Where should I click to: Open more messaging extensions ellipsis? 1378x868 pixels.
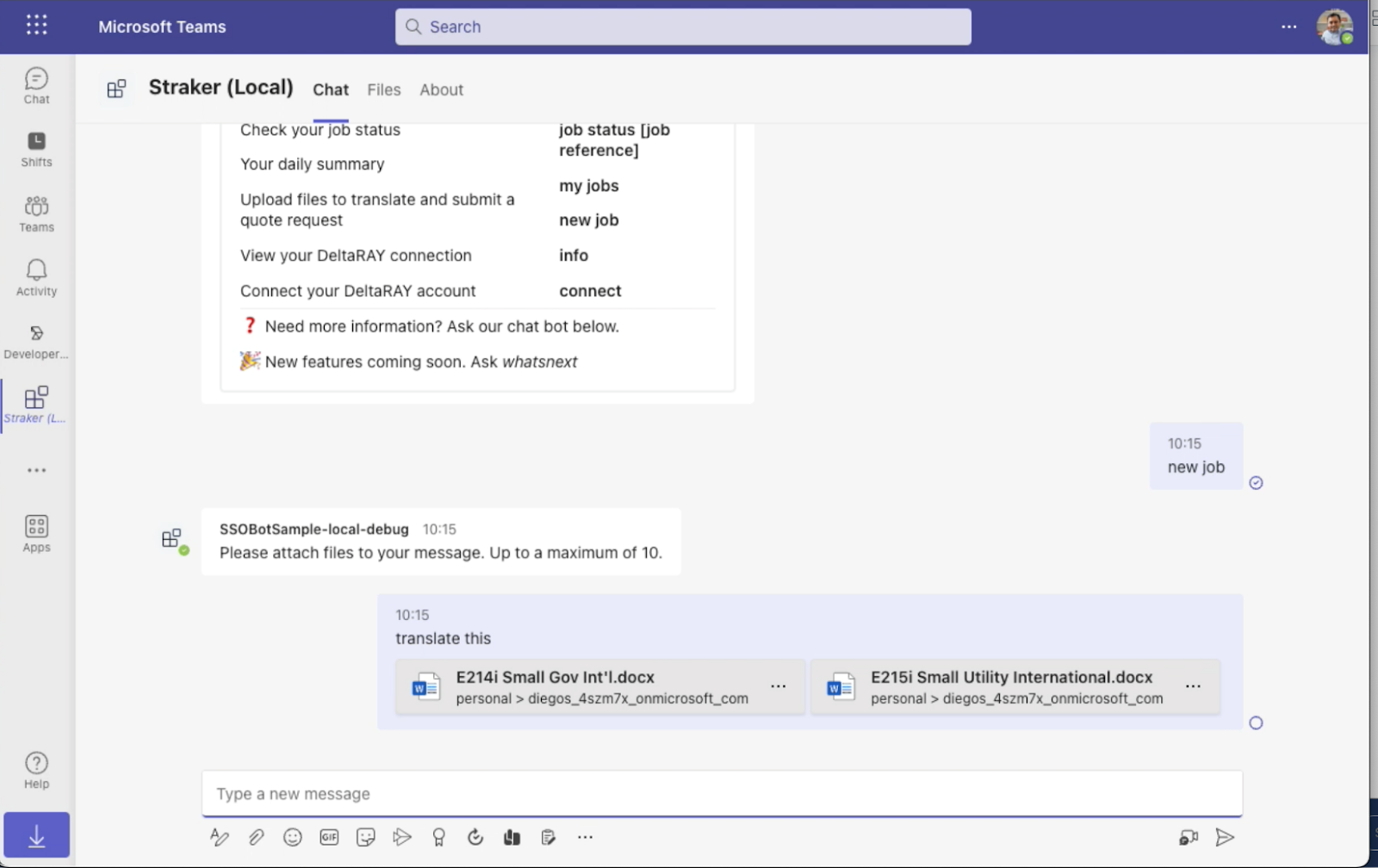pyautogui.click(x=586, y=837)
